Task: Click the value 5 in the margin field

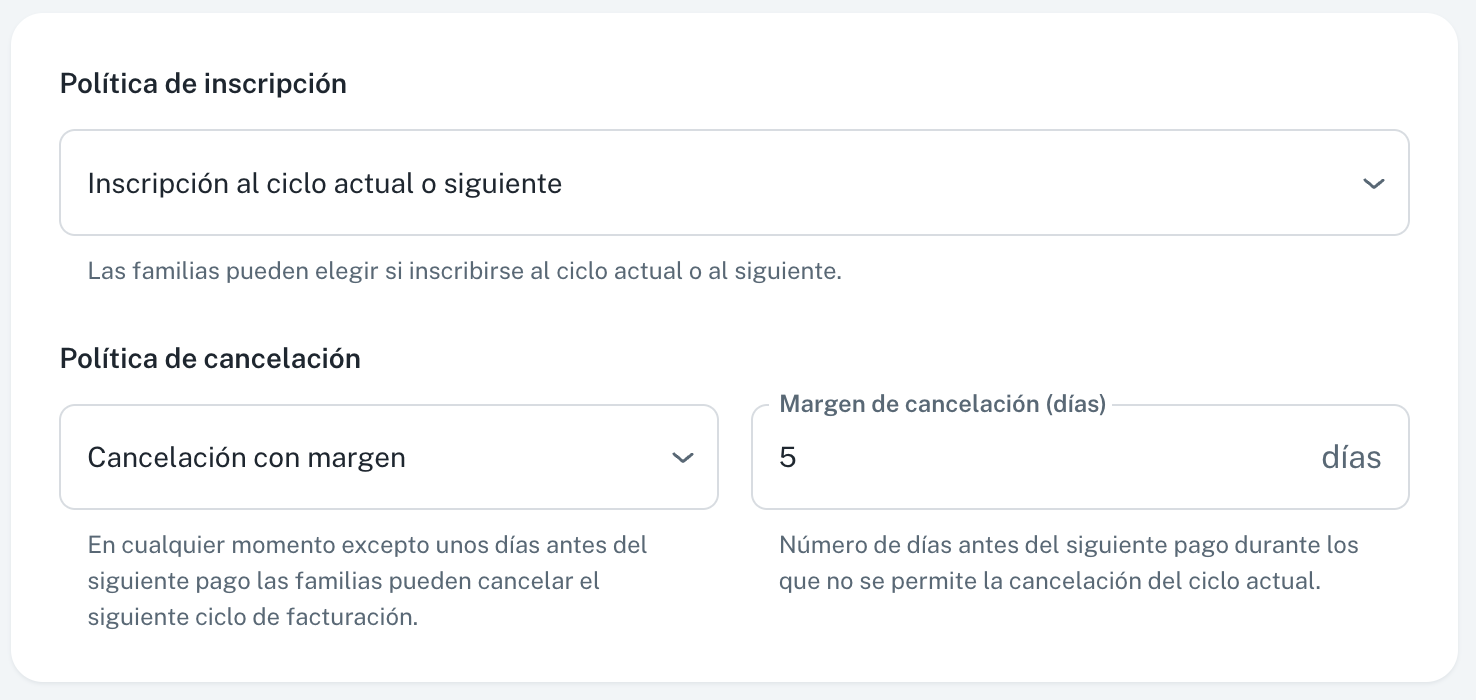Action: pos(788,458)
